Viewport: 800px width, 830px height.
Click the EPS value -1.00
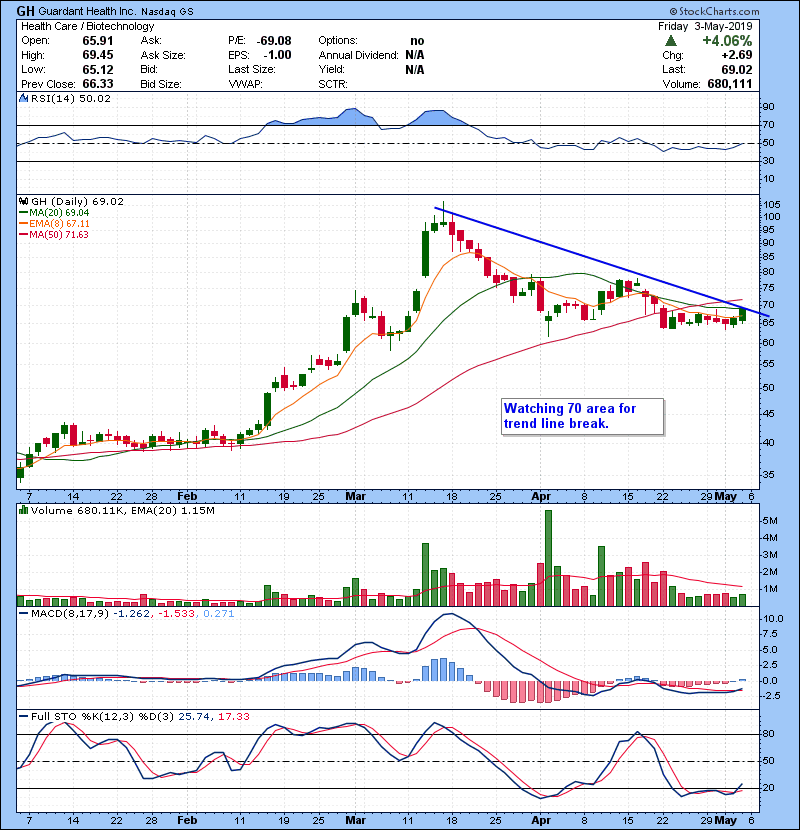(277, 55)
